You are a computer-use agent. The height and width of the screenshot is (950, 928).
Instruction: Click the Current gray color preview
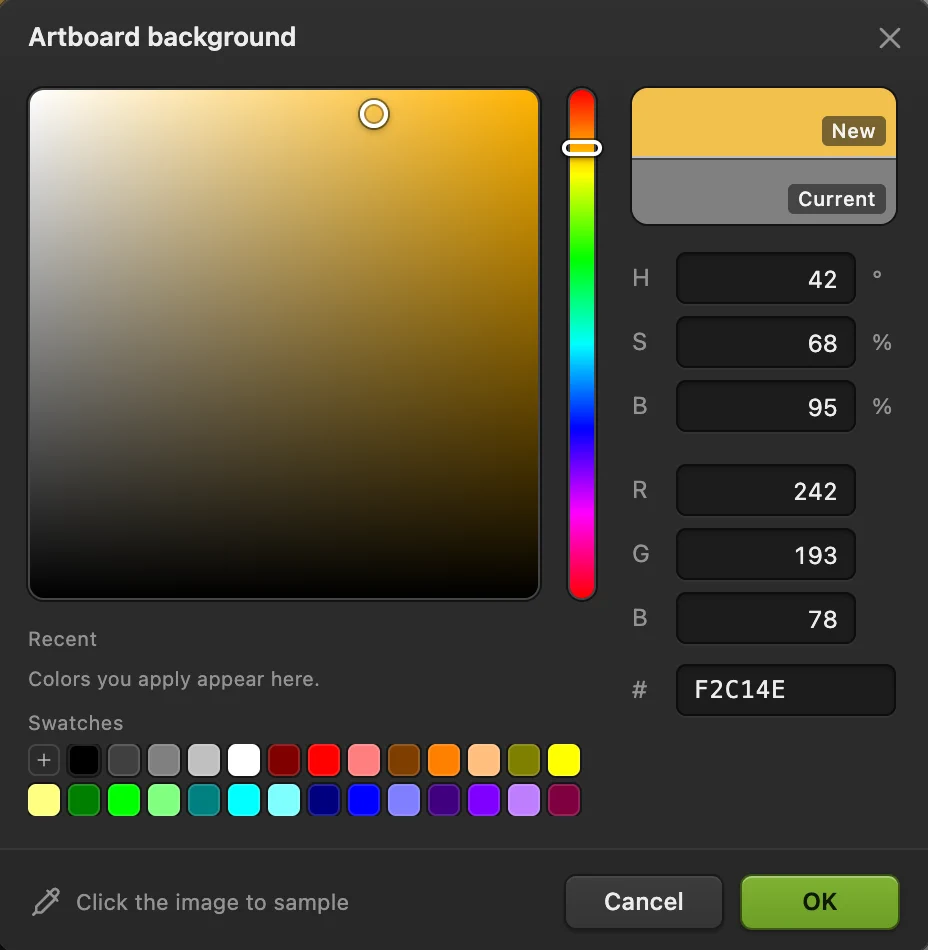[x=763, y=191]
